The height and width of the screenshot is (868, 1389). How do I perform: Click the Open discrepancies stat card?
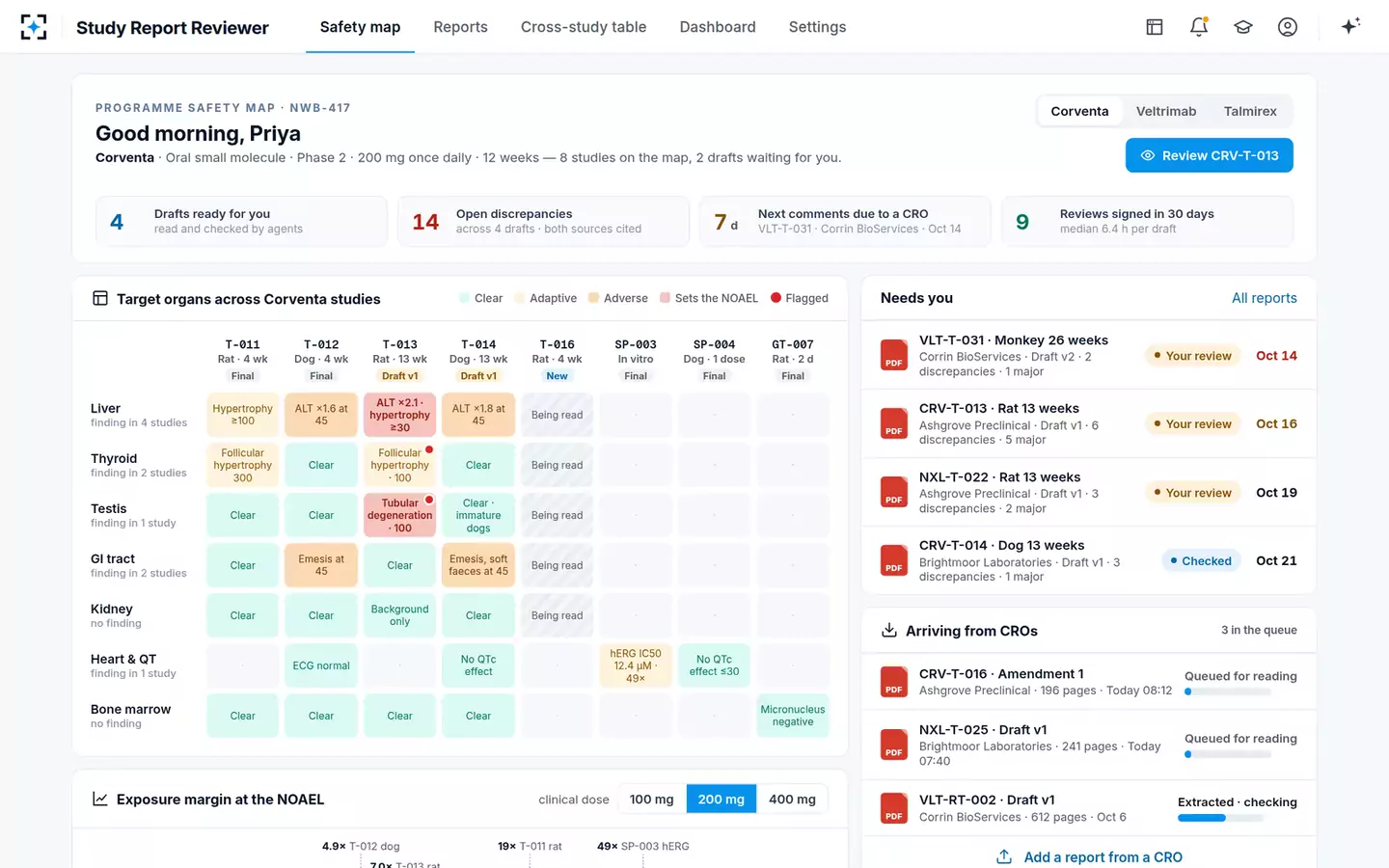(x=544, y=222)
